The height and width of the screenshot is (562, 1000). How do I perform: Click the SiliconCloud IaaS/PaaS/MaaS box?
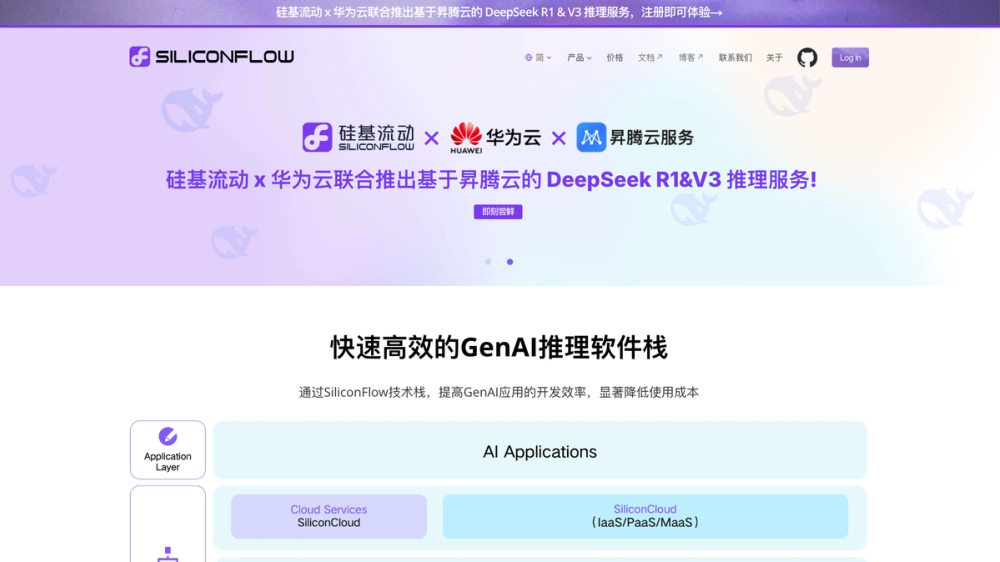click(x=645, y=516)
